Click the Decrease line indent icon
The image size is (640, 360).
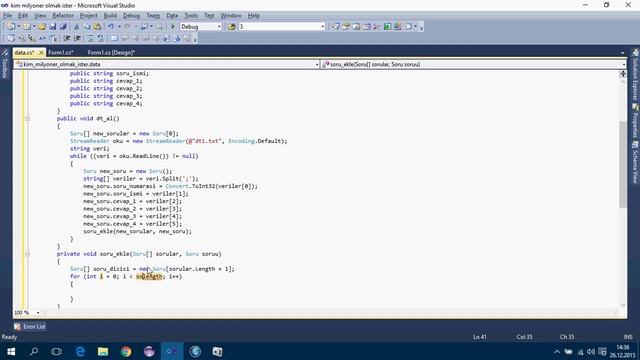click(x=67, y=38)
